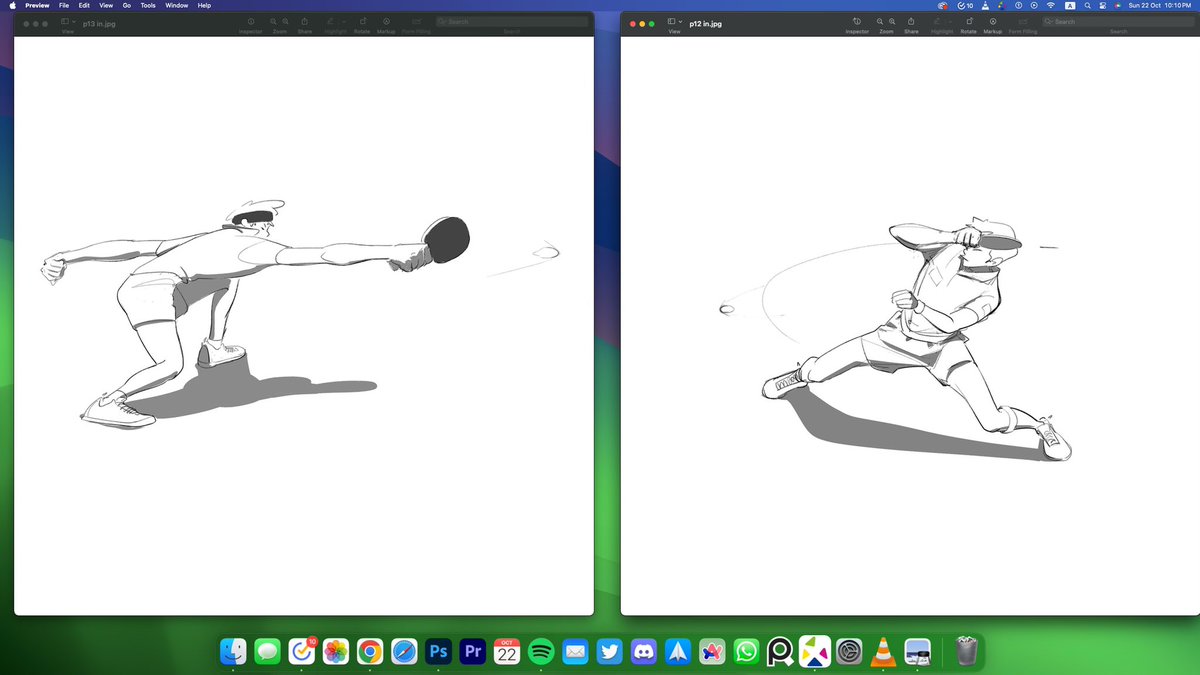Open Spotlight search in the menu bar

tap(1087, 5)
